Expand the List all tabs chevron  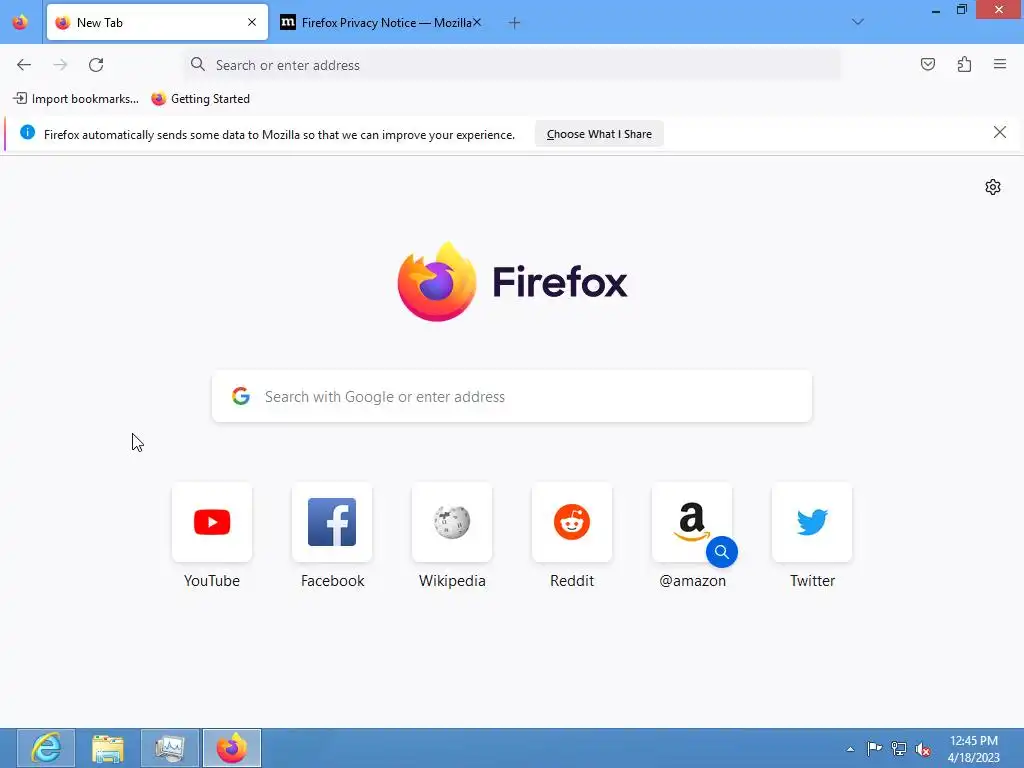click(858, 22)
